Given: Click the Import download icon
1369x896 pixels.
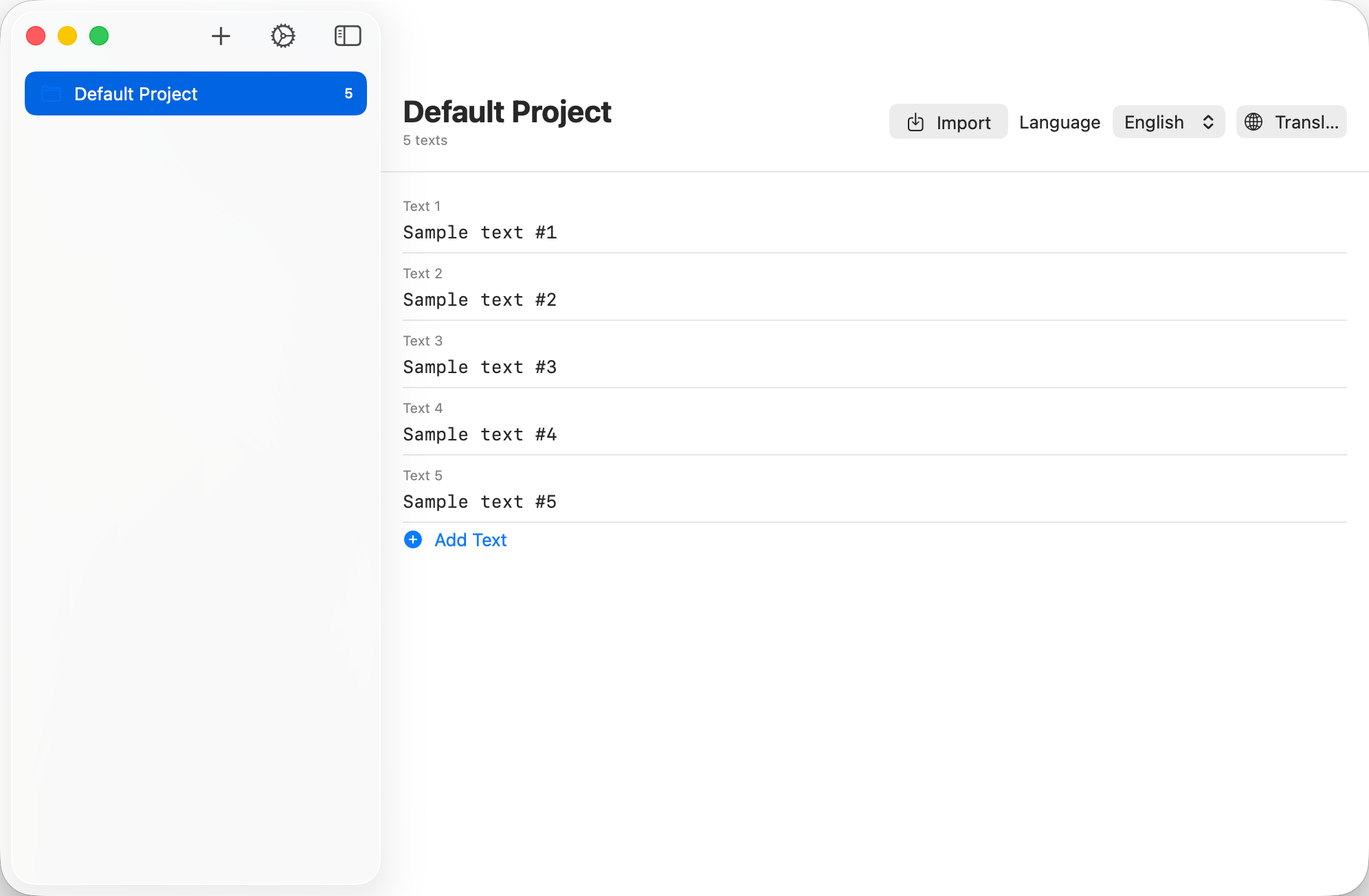Looking at the screenshot, I should (915, 122).
